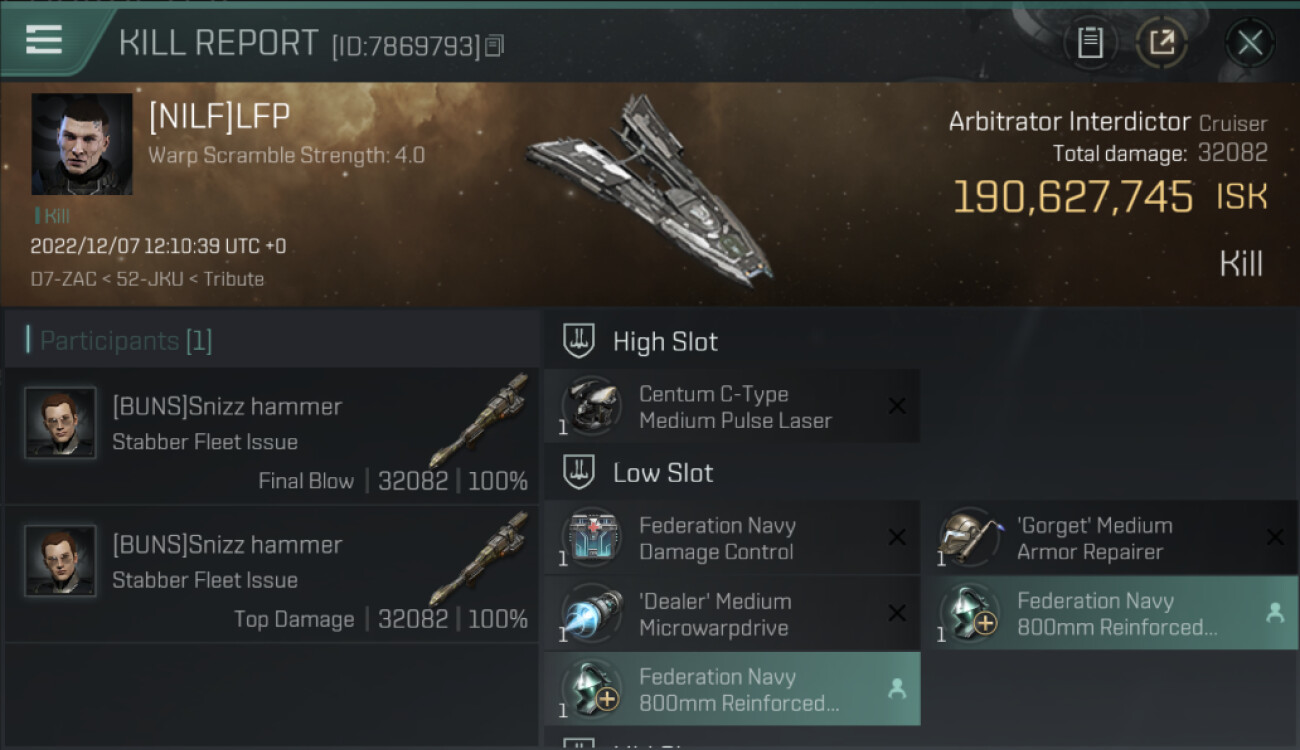Click the 'Dealer' Medium Microwarpdrive icon
1300x750 pixels.
pos(591,614)
